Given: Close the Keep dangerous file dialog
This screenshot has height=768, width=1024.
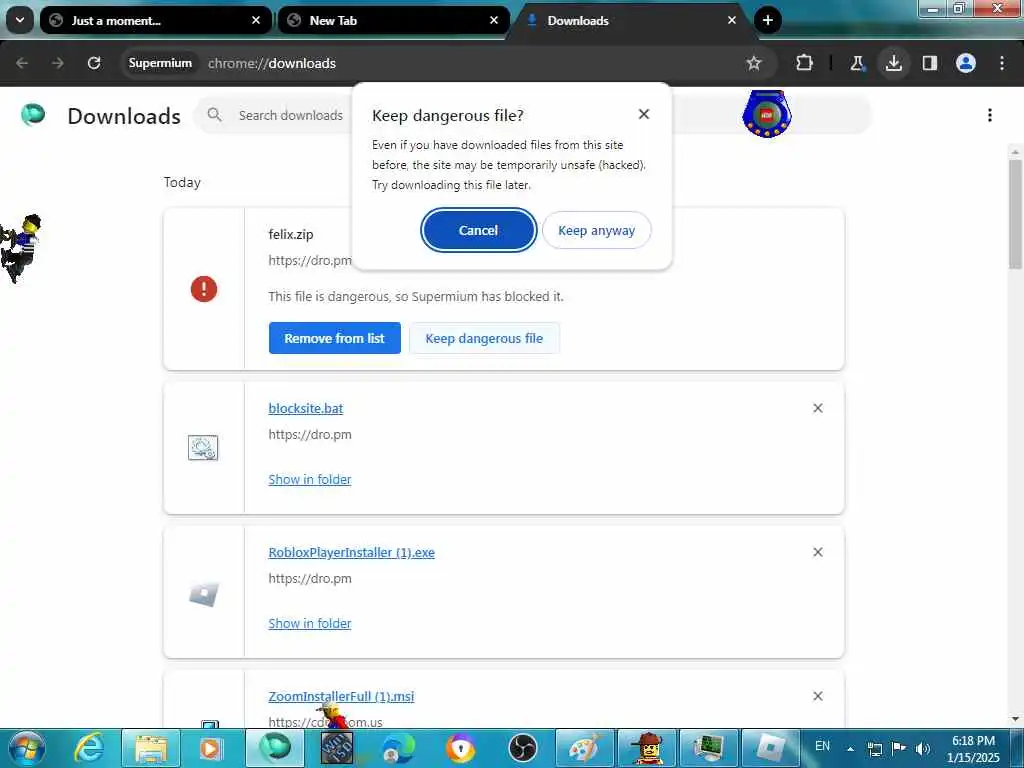Looking at the screenshot, I should (x=643, y=114).
